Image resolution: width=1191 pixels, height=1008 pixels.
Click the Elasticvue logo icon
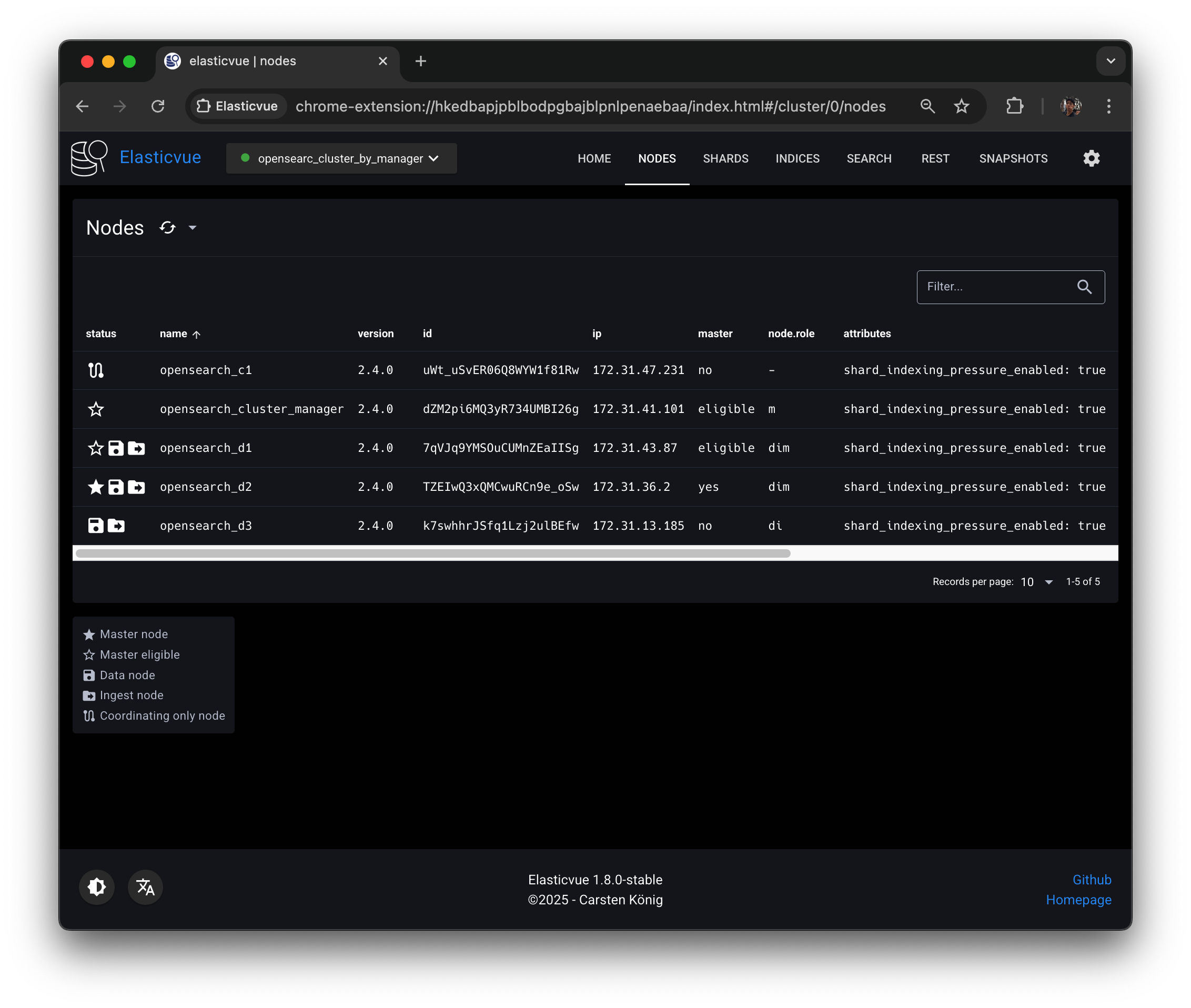point(89,158)
